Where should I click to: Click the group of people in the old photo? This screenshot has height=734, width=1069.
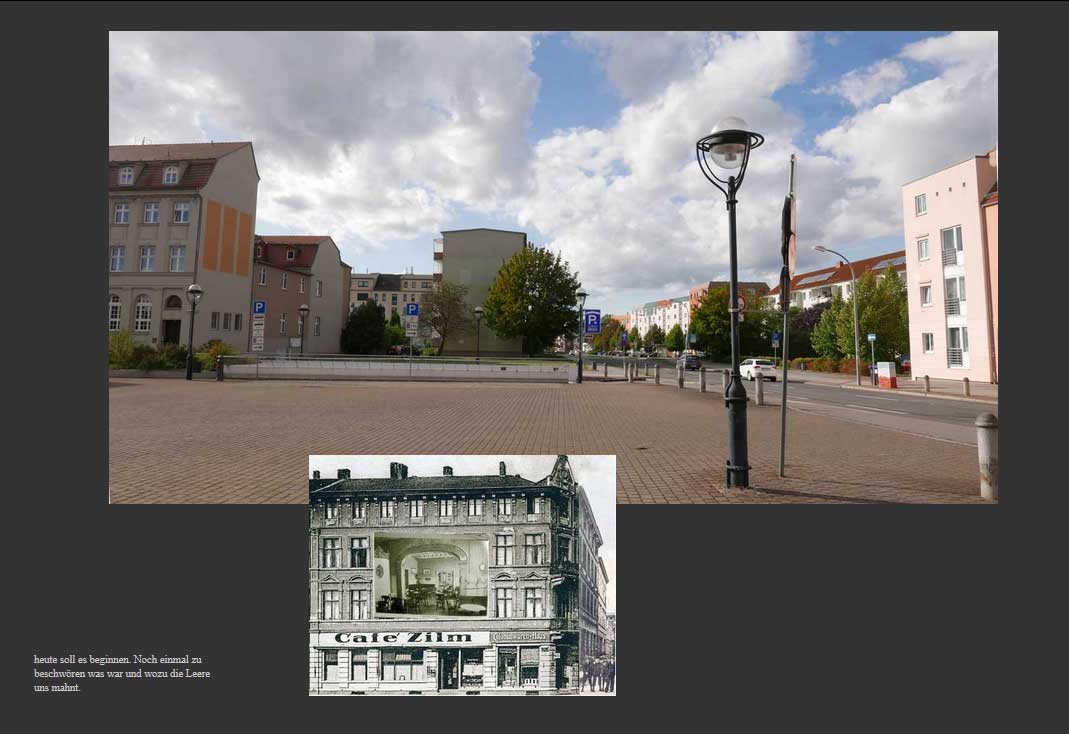pos(596,673)
